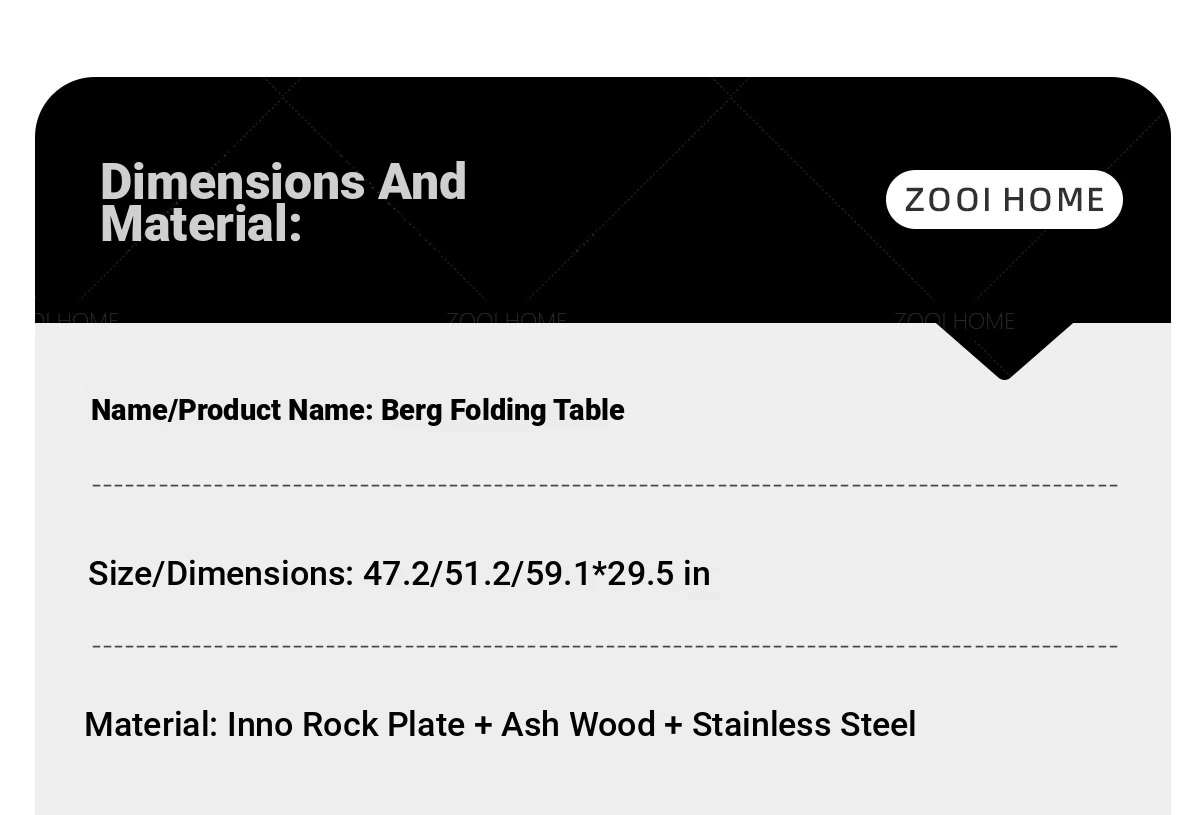Click the word Dimensions in the heading

tap(233, 182)
